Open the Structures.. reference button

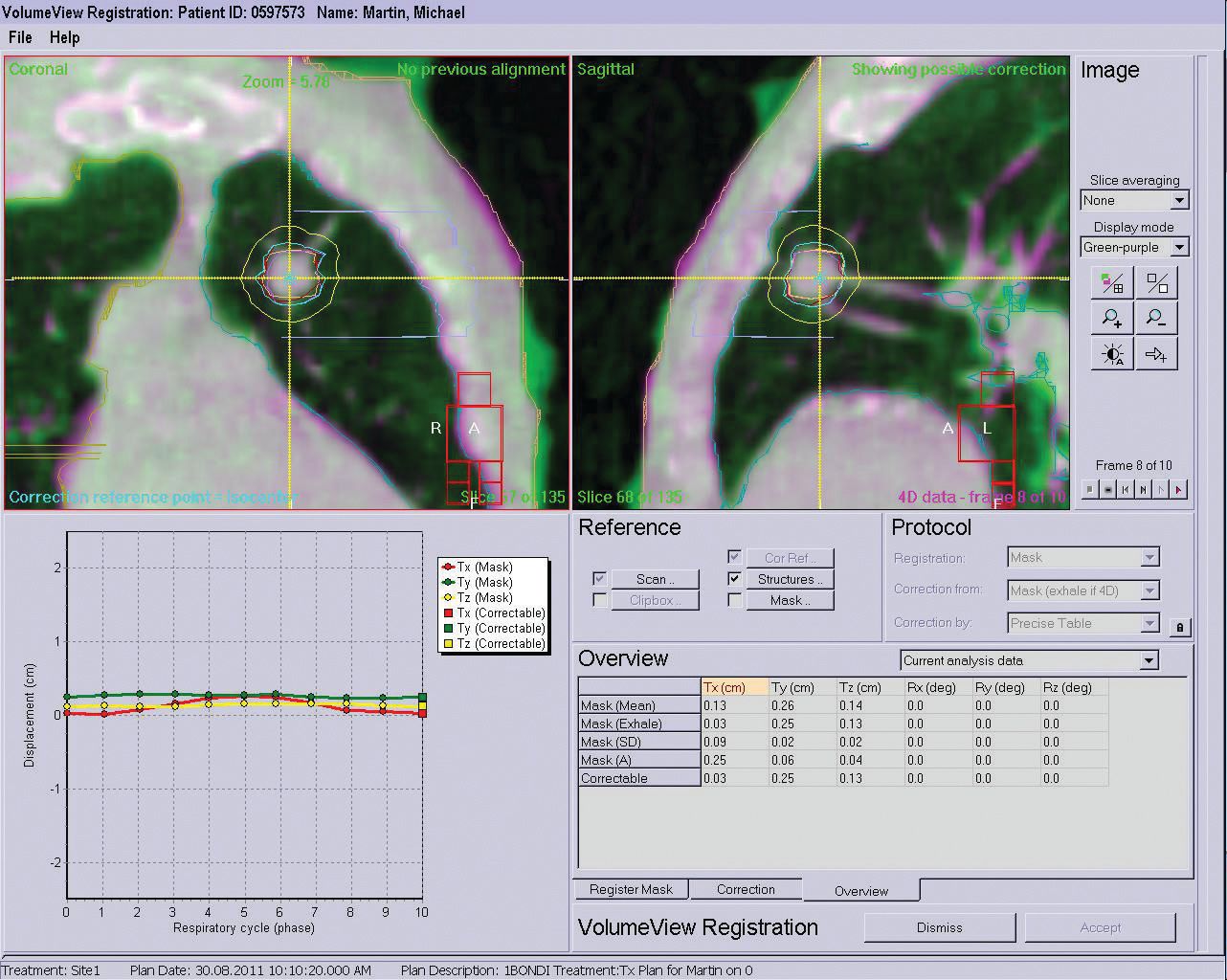[790, 579]
